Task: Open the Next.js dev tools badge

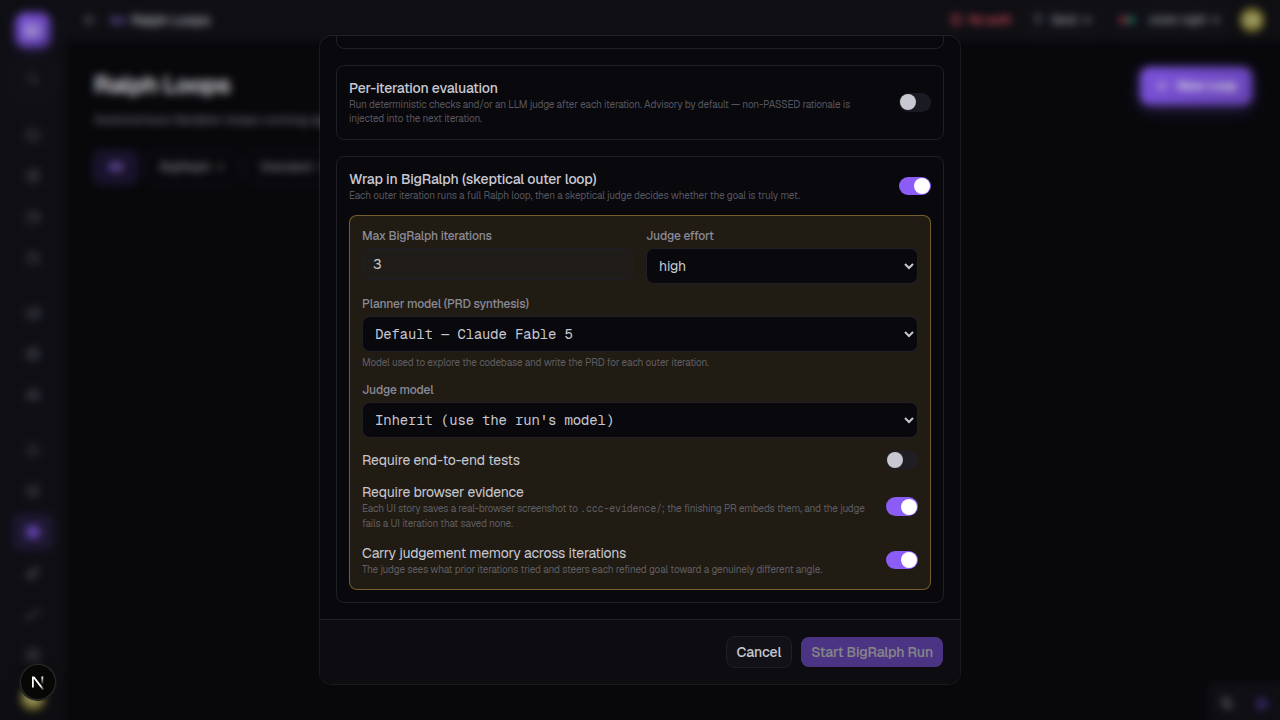Action: tap(38, 683)
